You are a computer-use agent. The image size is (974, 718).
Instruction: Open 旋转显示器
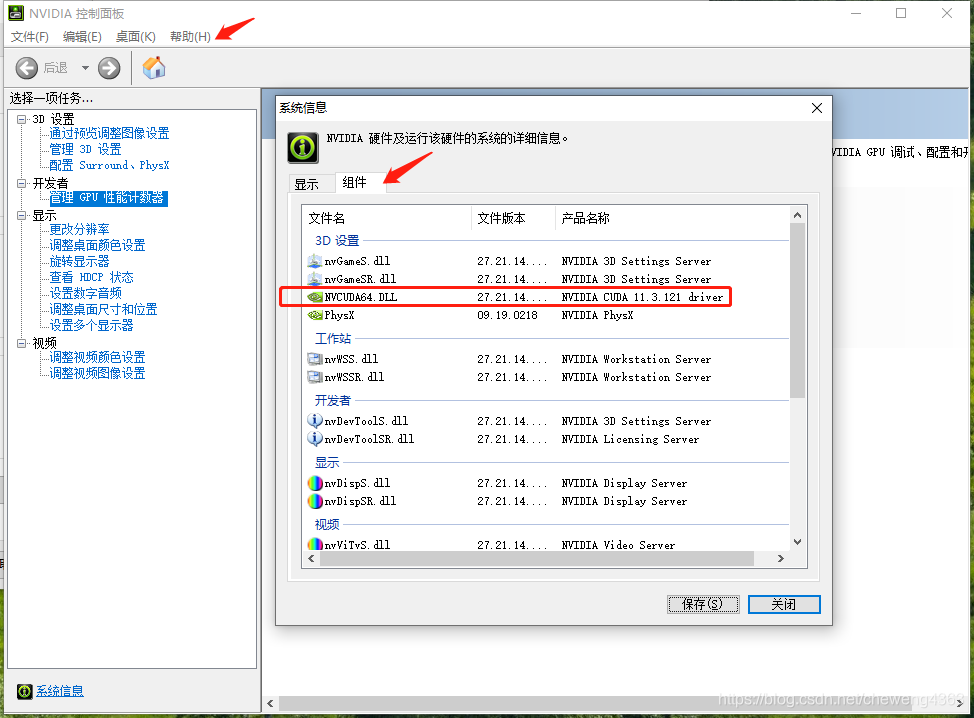pos(80,261)
